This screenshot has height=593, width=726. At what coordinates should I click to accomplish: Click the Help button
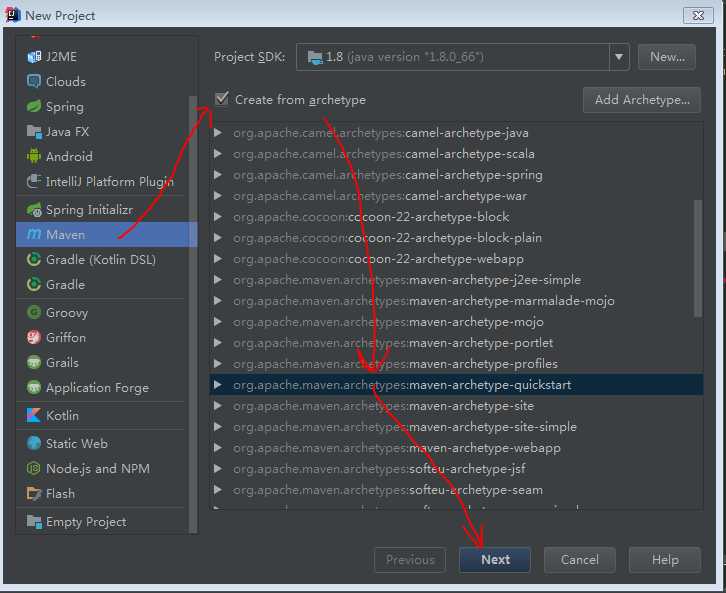[x=665, y=560]
